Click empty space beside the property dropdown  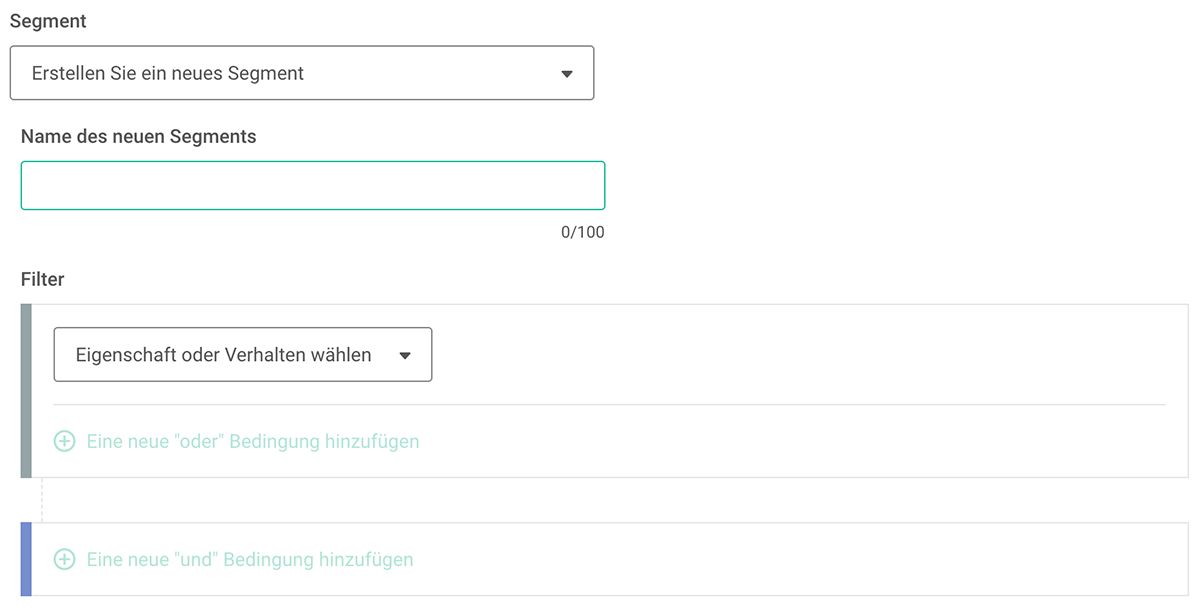tap(800, 354)
